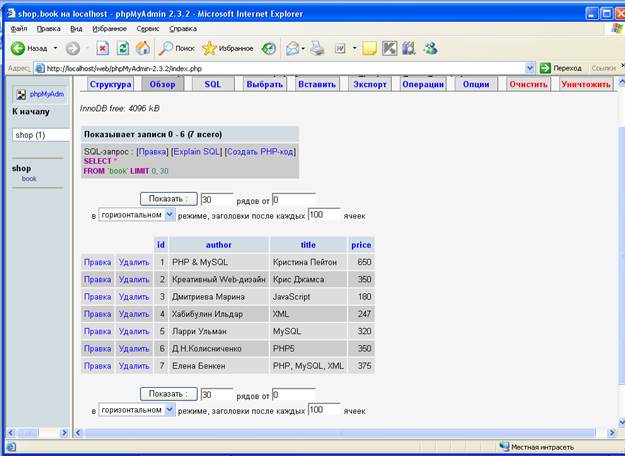The width and height of the screenshot is (625, 456).
Task: Open the Избранное menu
Action: click(109, 29)
